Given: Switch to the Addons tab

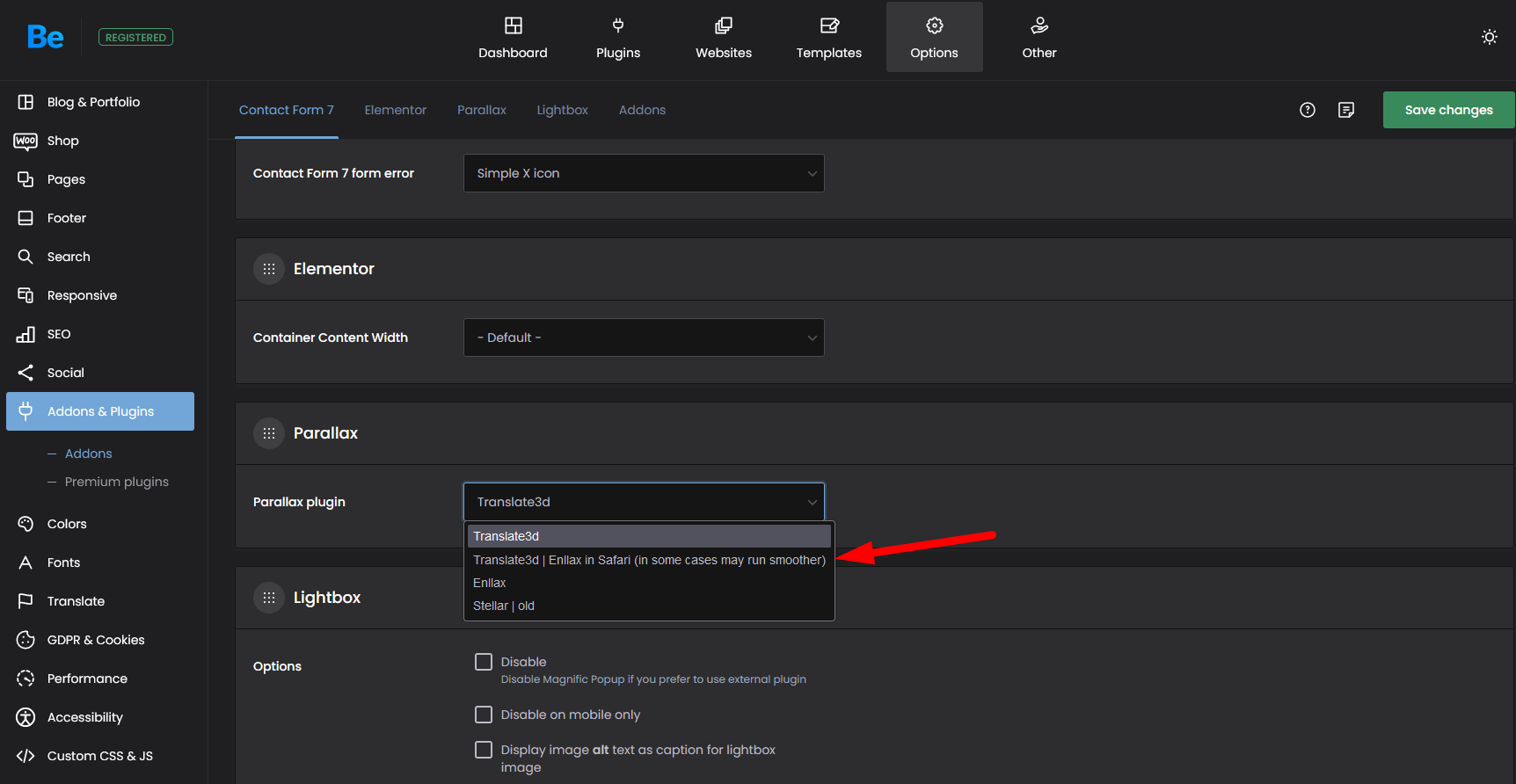Looking at the screenshot, I should pyautogui.click(x=643, y=110).
